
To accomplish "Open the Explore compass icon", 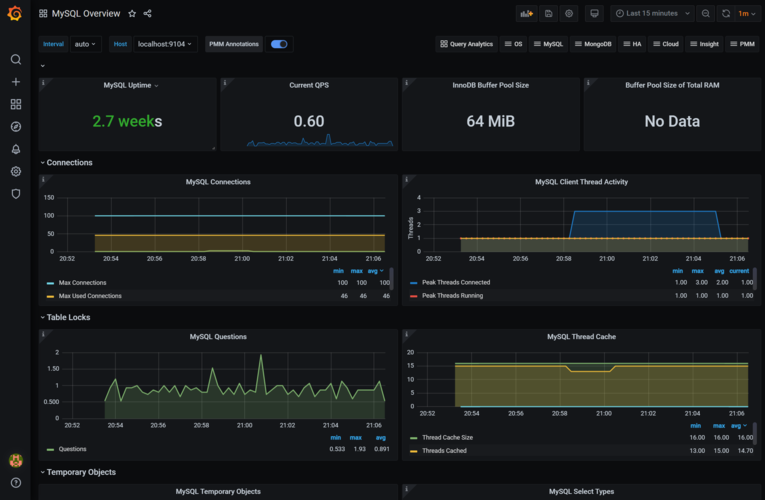I will coord(16,127).
